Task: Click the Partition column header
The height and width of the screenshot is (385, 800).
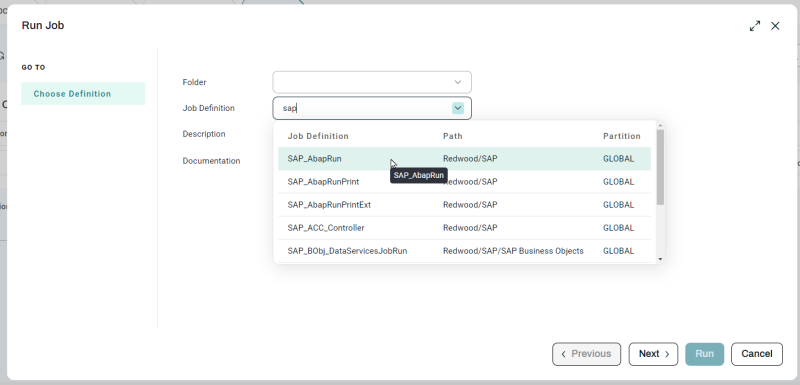Action: [621, 136]
